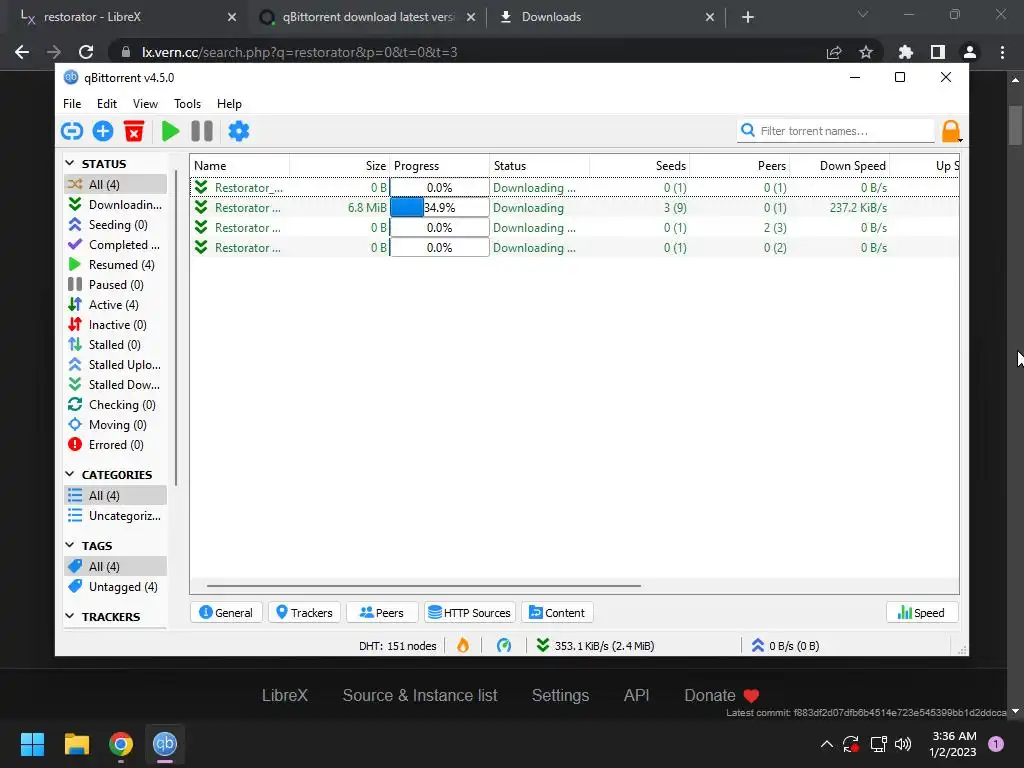Open the Speed graph tab
The height and width of the screenshot is (768, 1024).
click(x=921, y=613)
